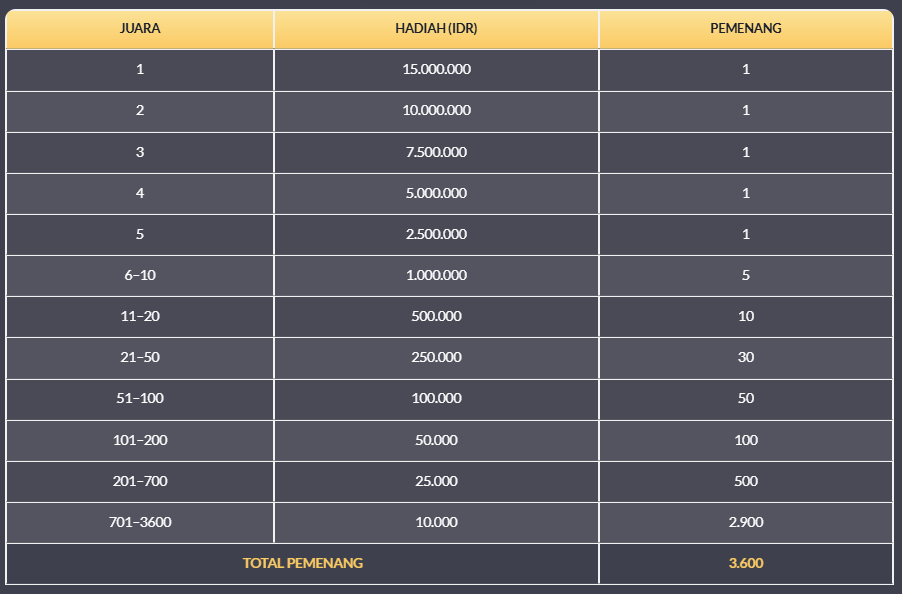Screen dimensions: 902x594
Task: Click the 7.500.000 prize amount
Action: [436, 152]
